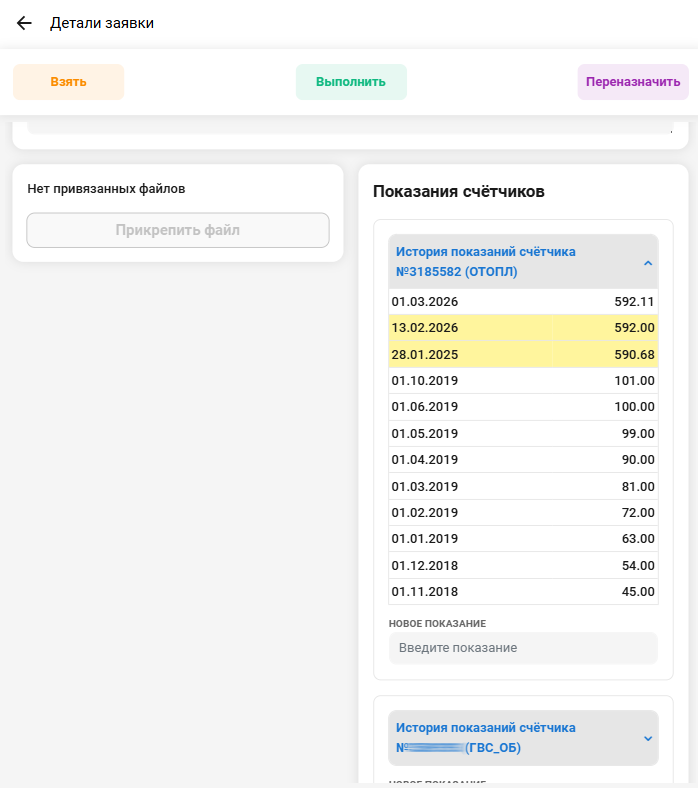This screenshot has height=788, width=698.
Task: Click the Прикрепить файл button
Action: point(178,230)
